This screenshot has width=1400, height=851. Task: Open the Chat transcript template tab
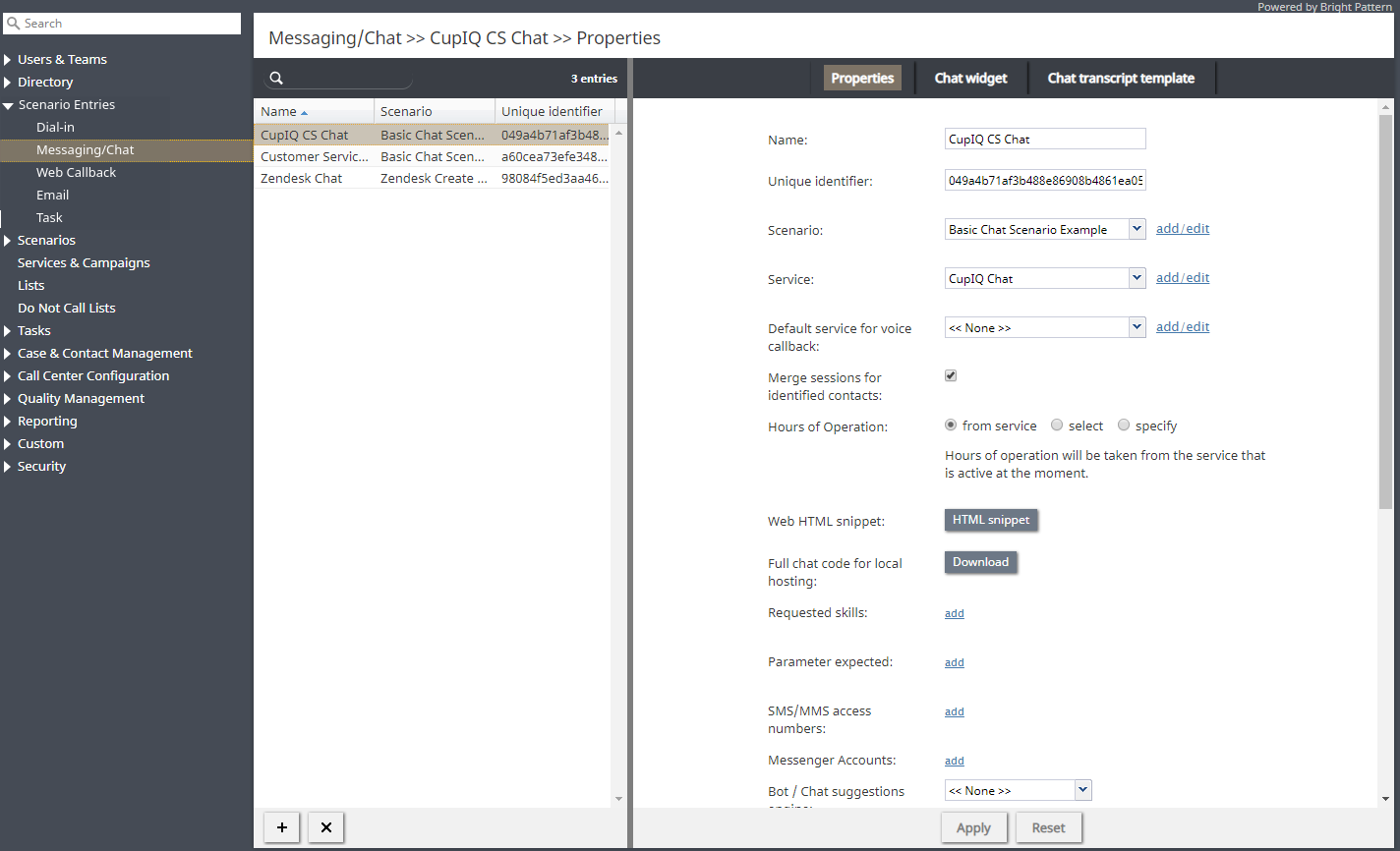[x=1121, y=79]
